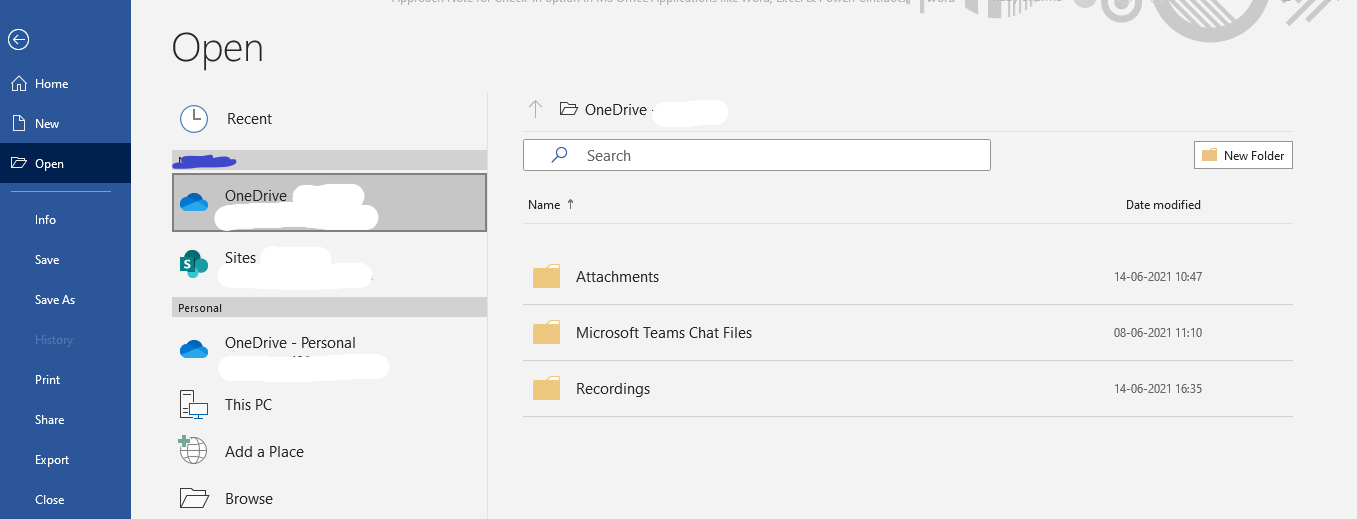Image resolution: width=1357 pixels, height=519 pixels.
Task: Click the Microsoft Teams Chat Files folder icon
Action: point(546,333)
